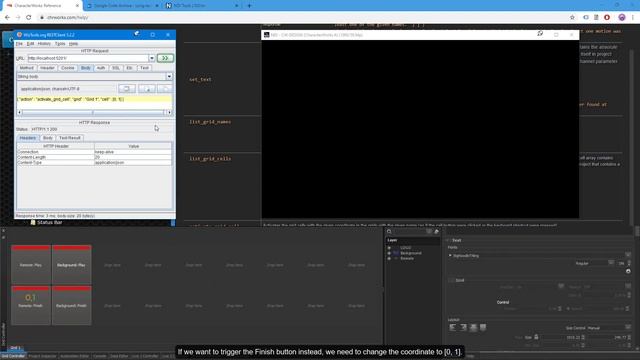Open the Tools menu in RESTClient
The image size is (640, 360).
pyautogui.click(x=60, y=44)
